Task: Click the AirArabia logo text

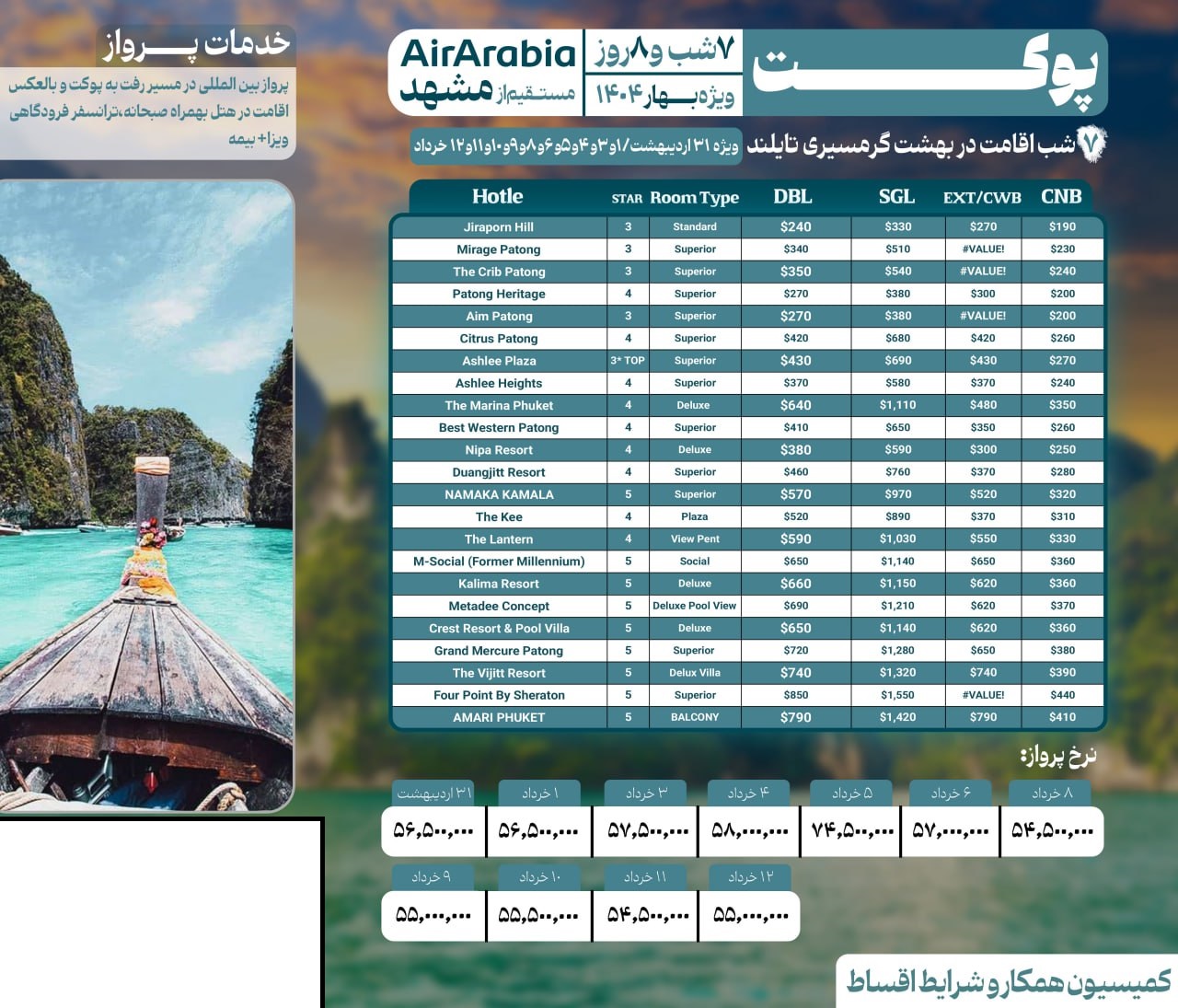Action: (489, 54)
